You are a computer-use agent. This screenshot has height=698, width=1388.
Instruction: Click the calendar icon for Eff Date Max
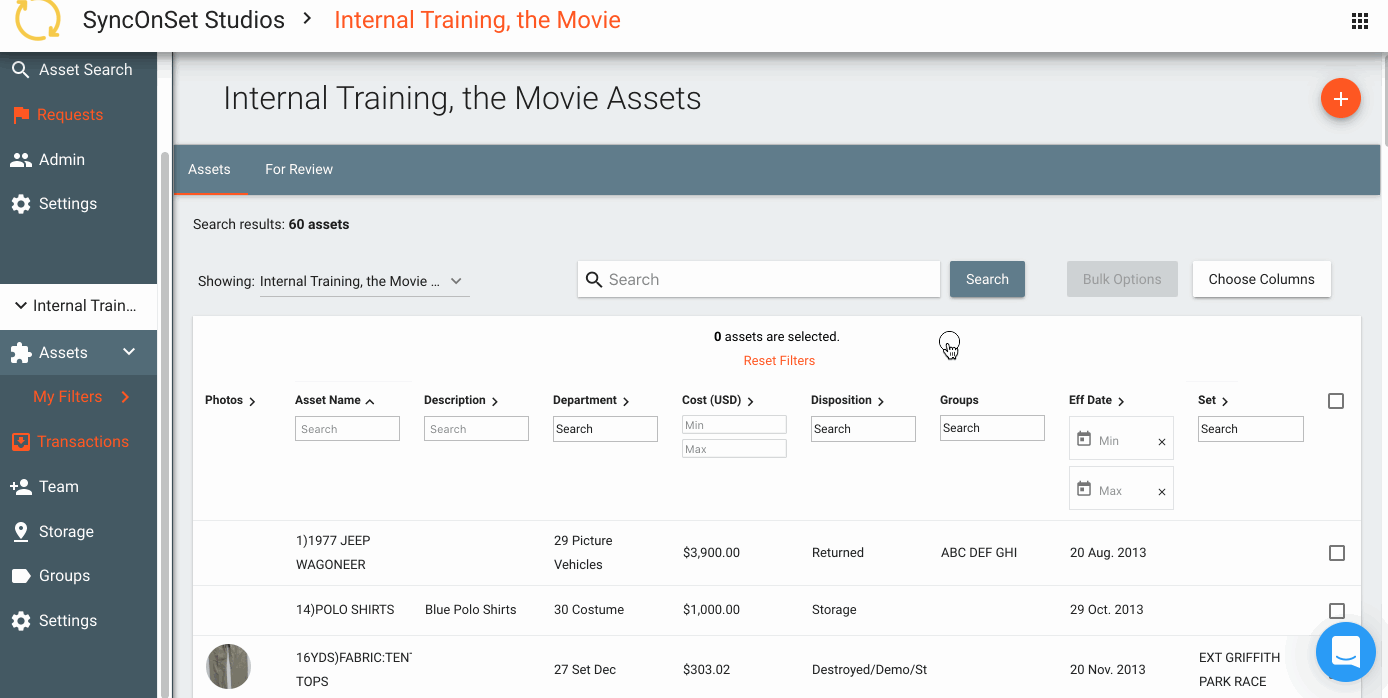(x=1084, y=489)
